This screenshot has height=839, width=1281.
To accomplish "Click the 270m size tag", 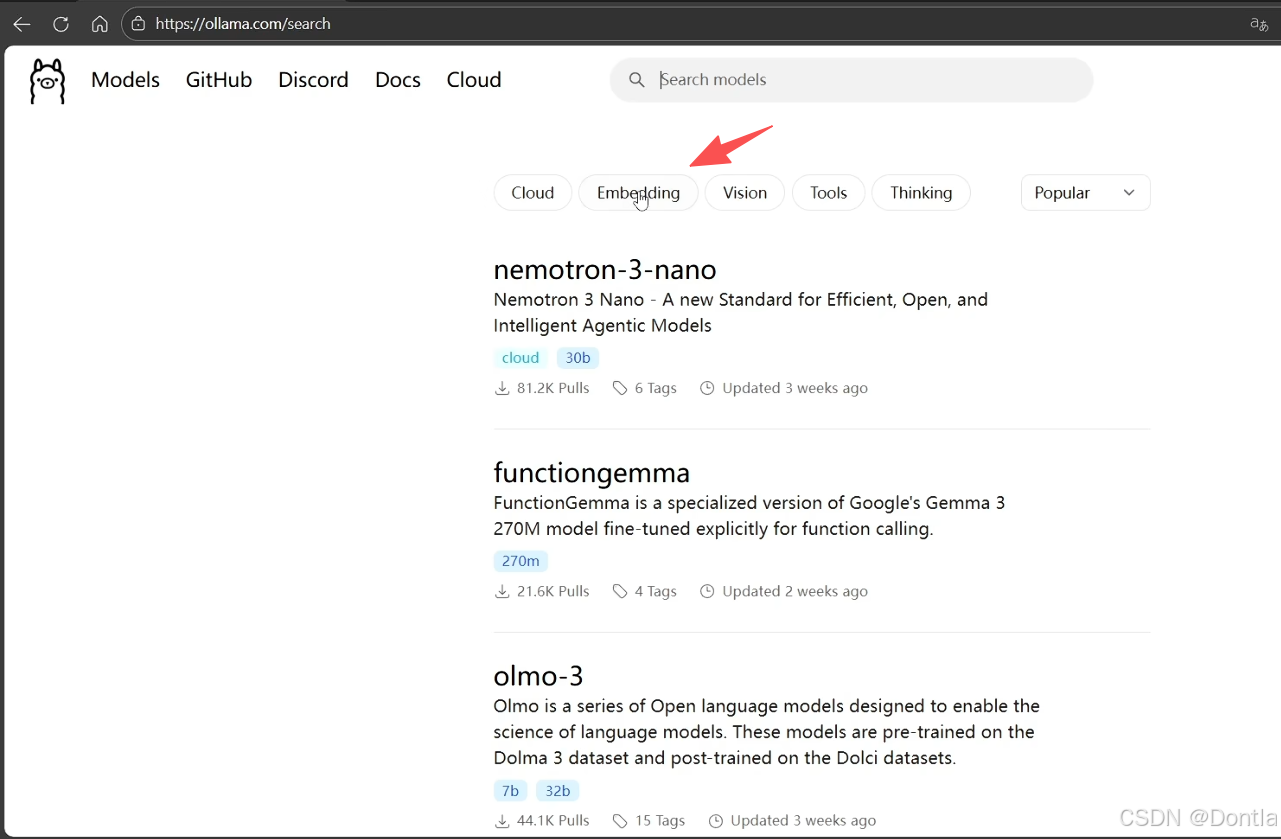I will pyautogui.click(x=521, y=561).
